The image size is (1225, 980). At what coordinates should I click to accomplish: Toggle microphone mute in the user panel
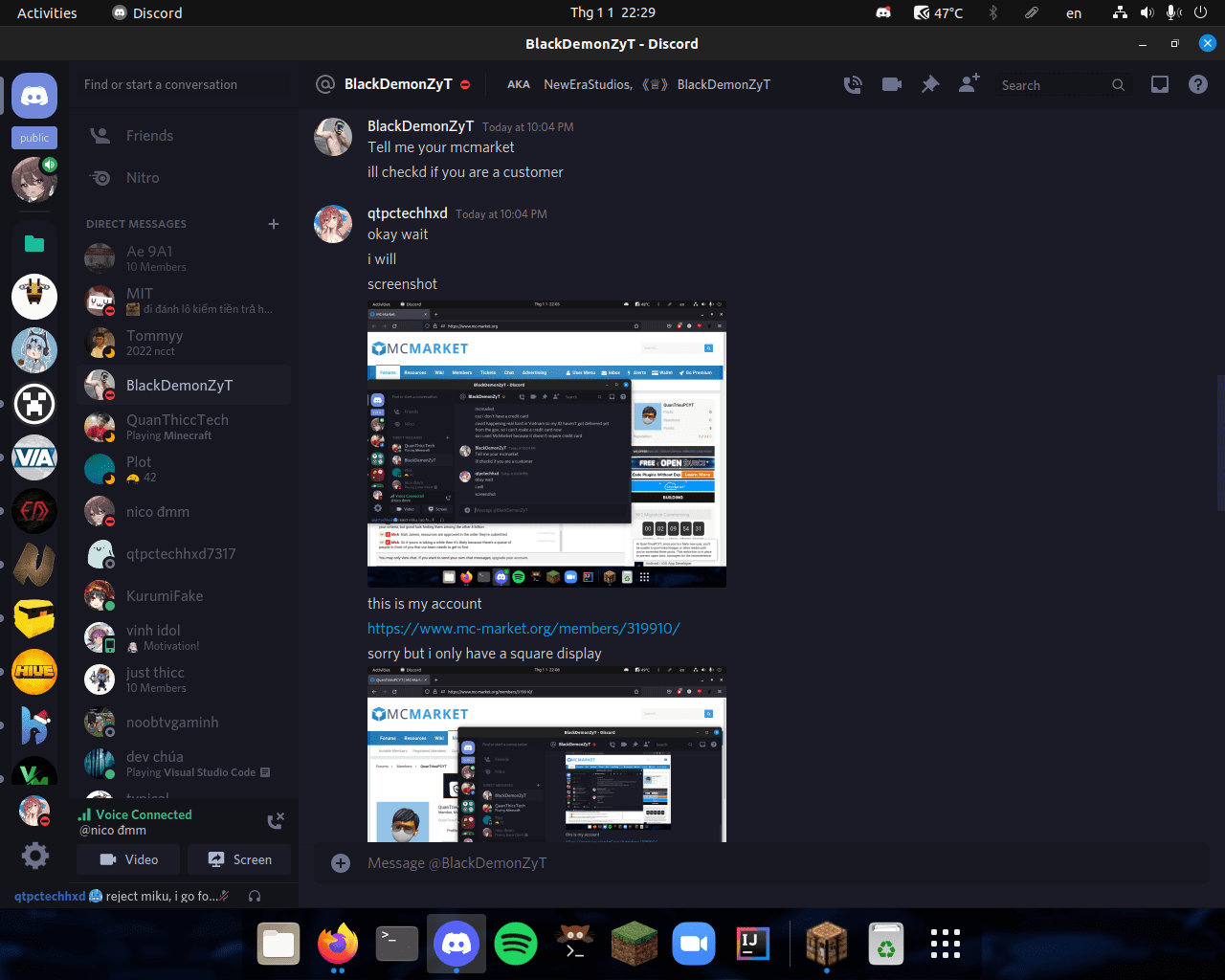click(x=224, y=896)
